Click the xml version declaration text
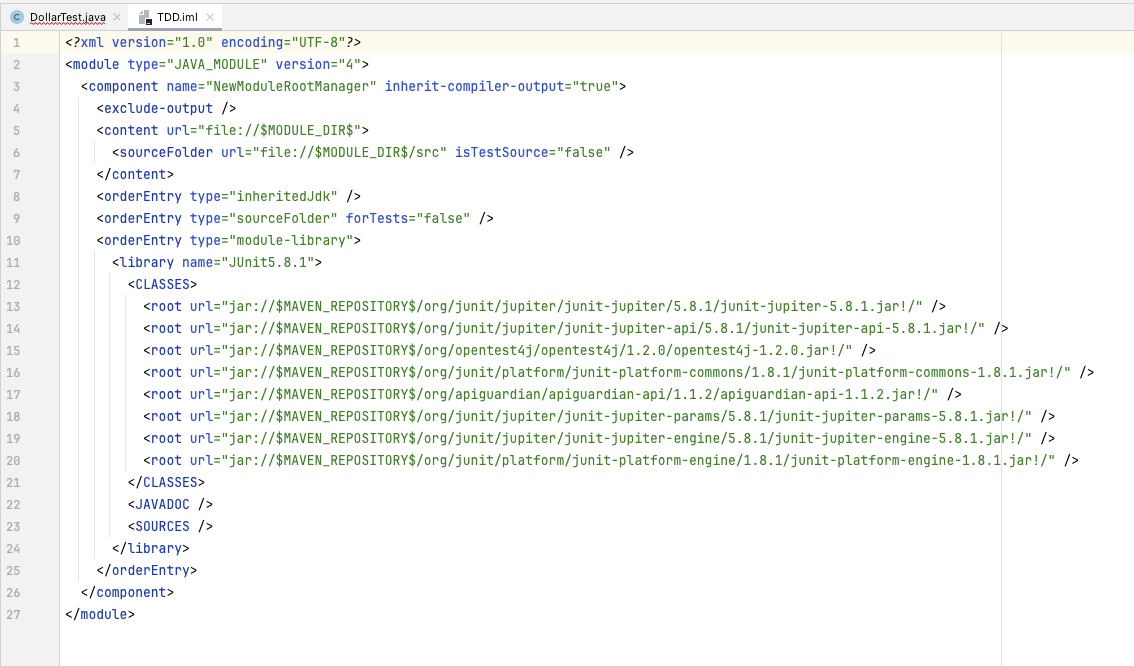This screenshot has height=666, width=1134. point(213,43)
